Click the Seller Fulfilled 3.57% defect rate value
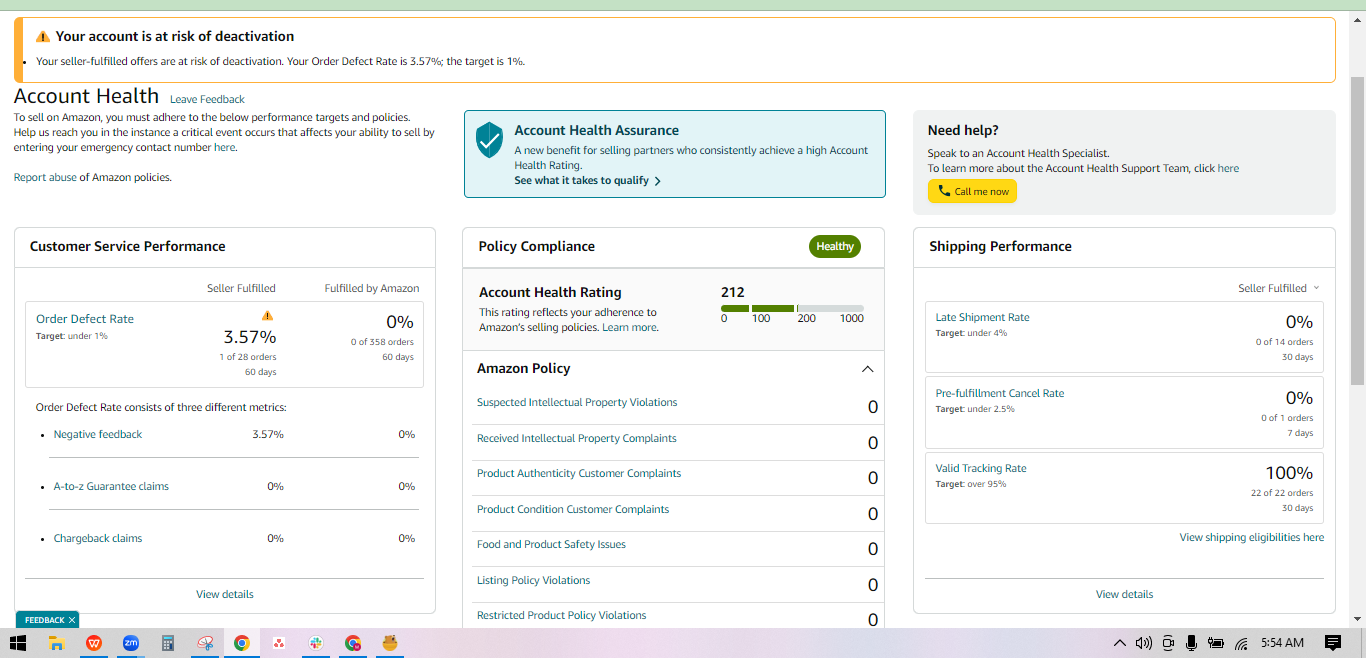This screenshot has width=1366, height=658. (x=250, y=337)
